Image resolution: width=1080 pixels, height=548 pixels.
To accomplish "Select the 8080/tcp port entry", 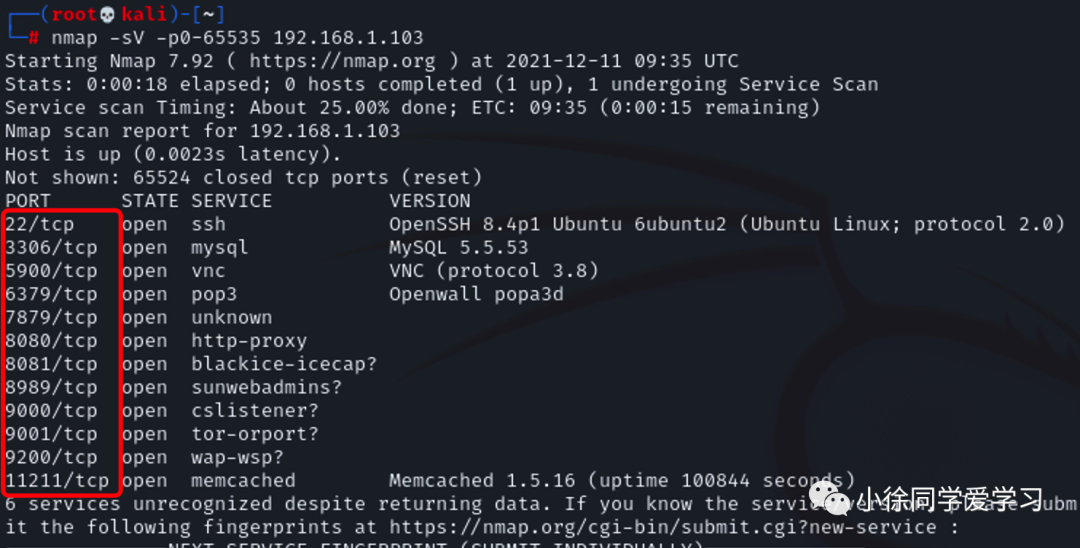I will coord(52,341).
